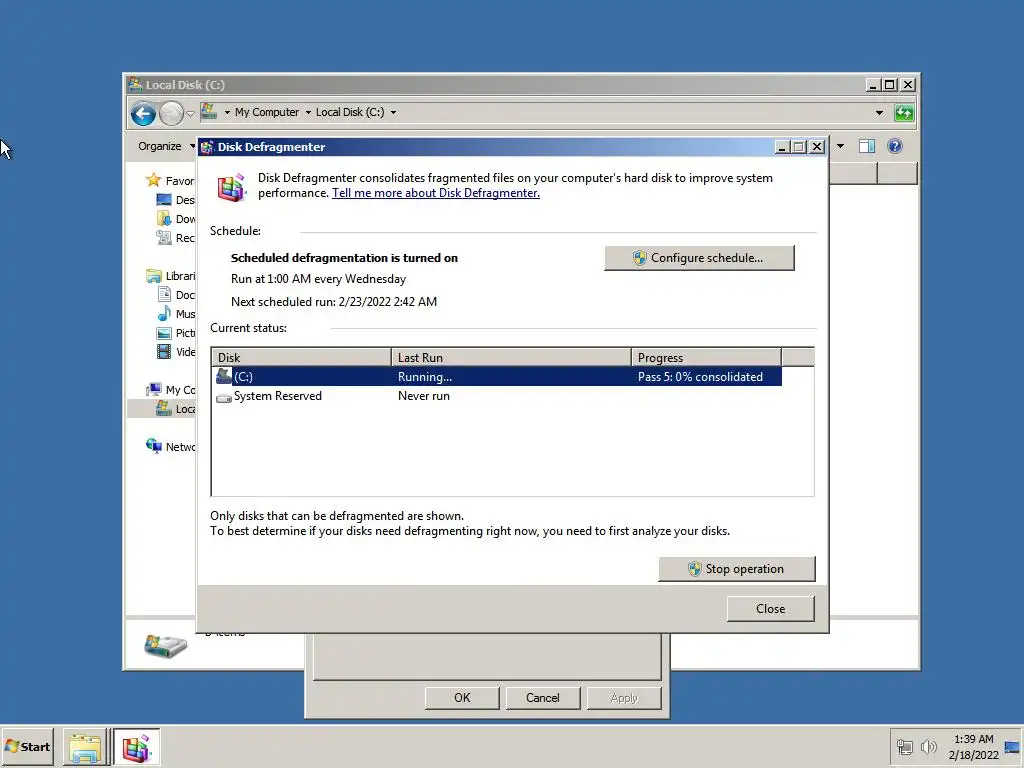Stop the defragment operation

click(x=737, y=569)
